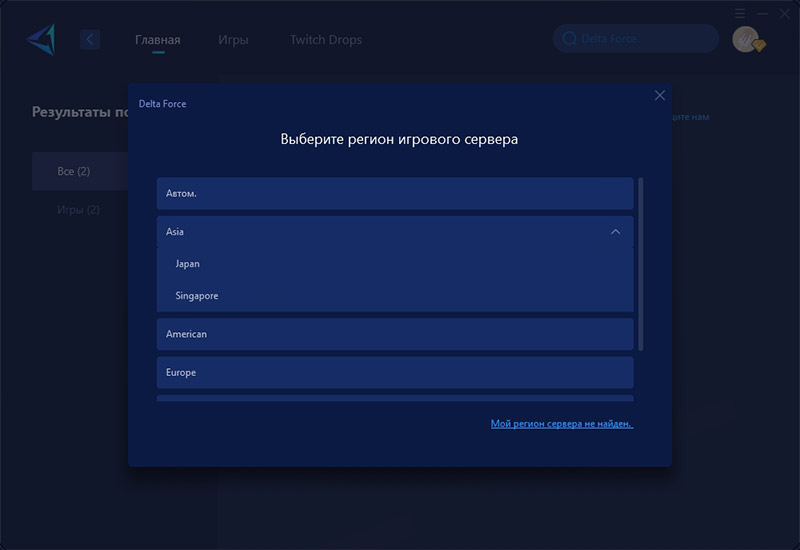Minimize the application window

[762, 14]
